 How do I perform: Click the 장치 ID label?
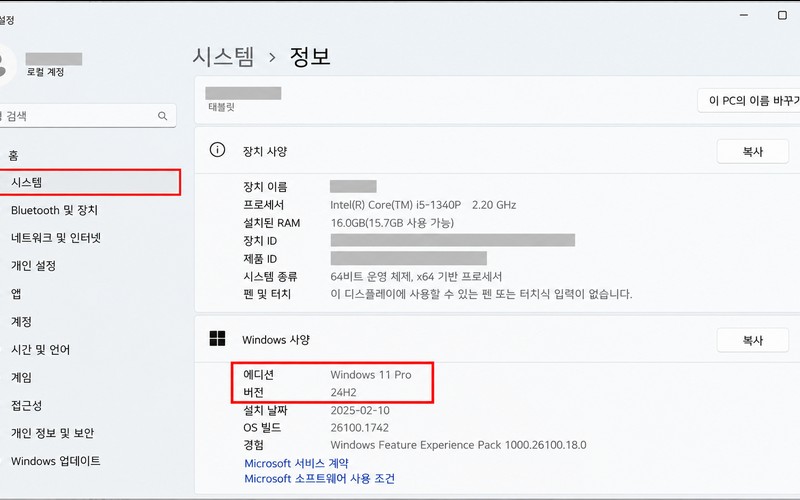(x=260, y=241)
